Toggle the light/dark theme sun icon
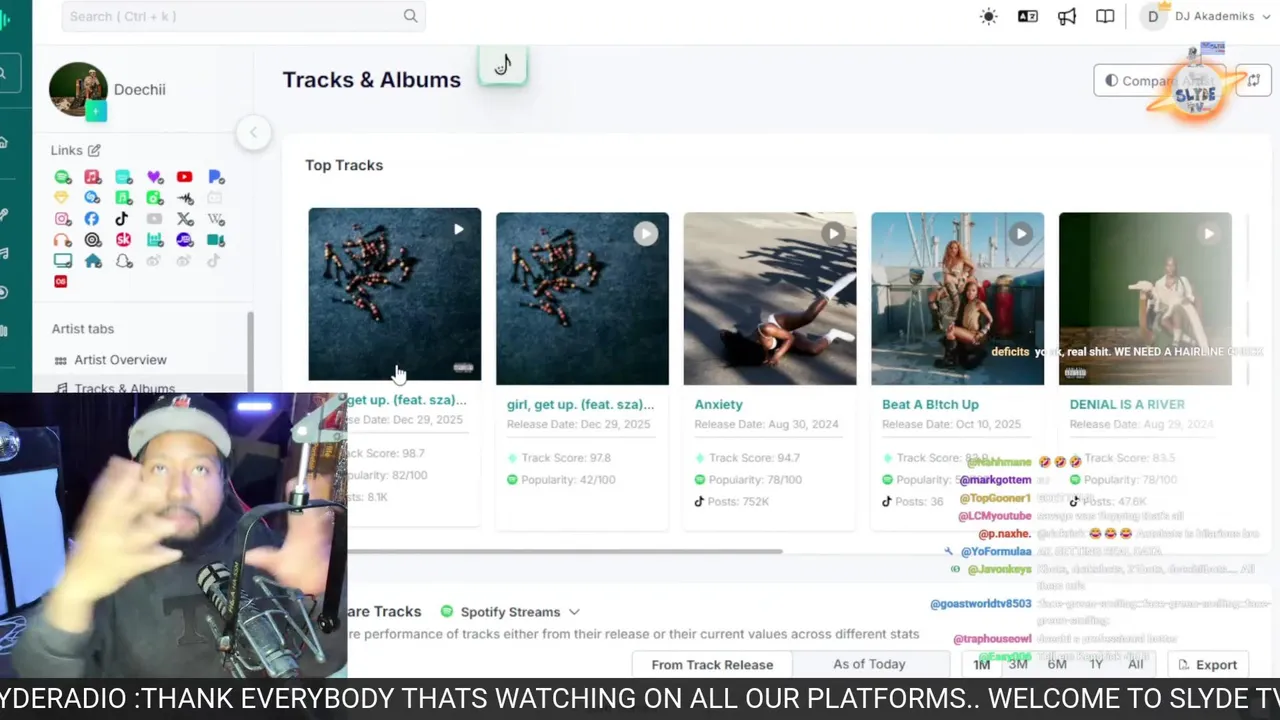 [988, 16]
